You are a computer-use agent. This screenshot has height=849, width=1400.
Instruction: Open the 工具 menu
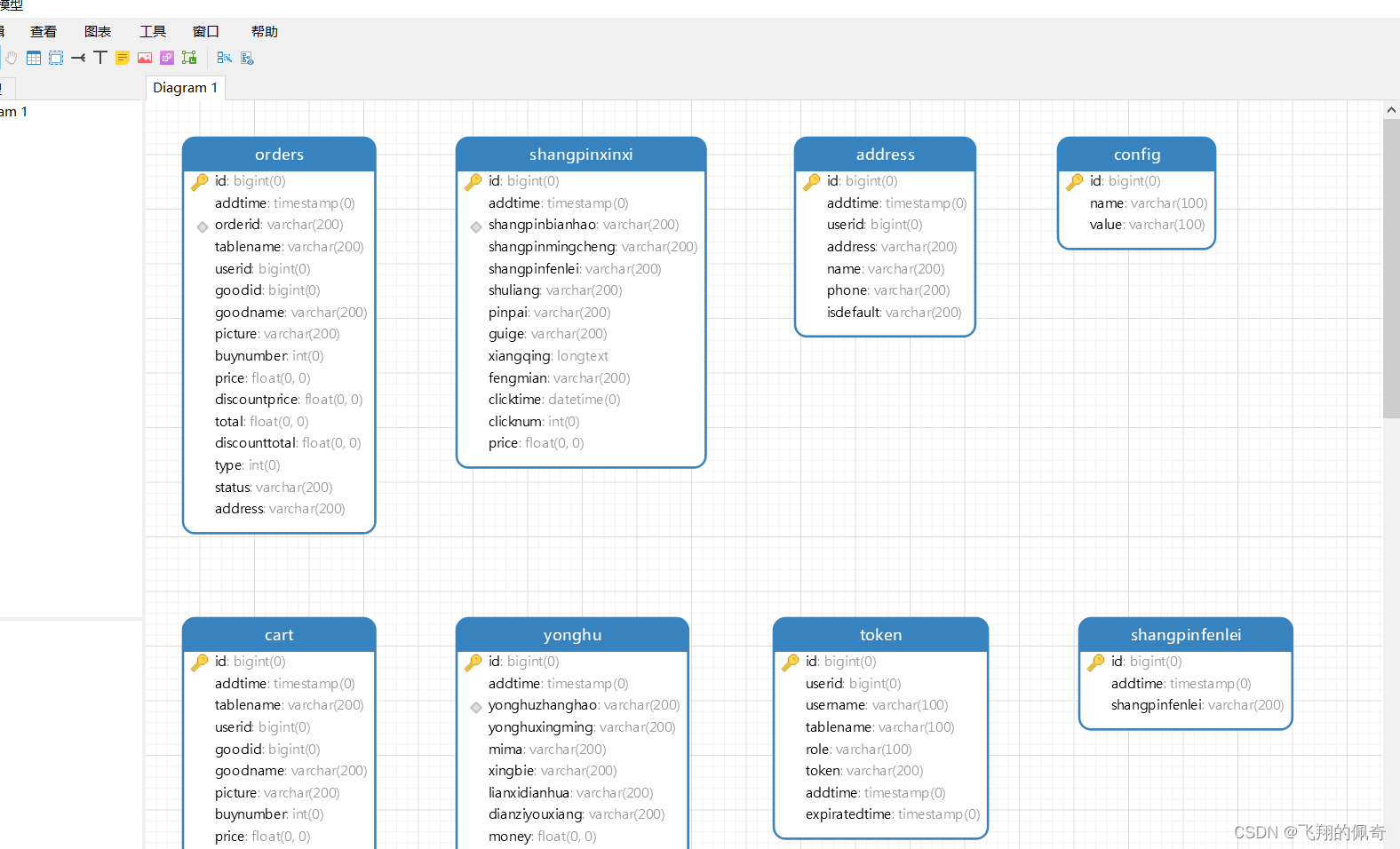pyautogui.click(x=153, y=32)
